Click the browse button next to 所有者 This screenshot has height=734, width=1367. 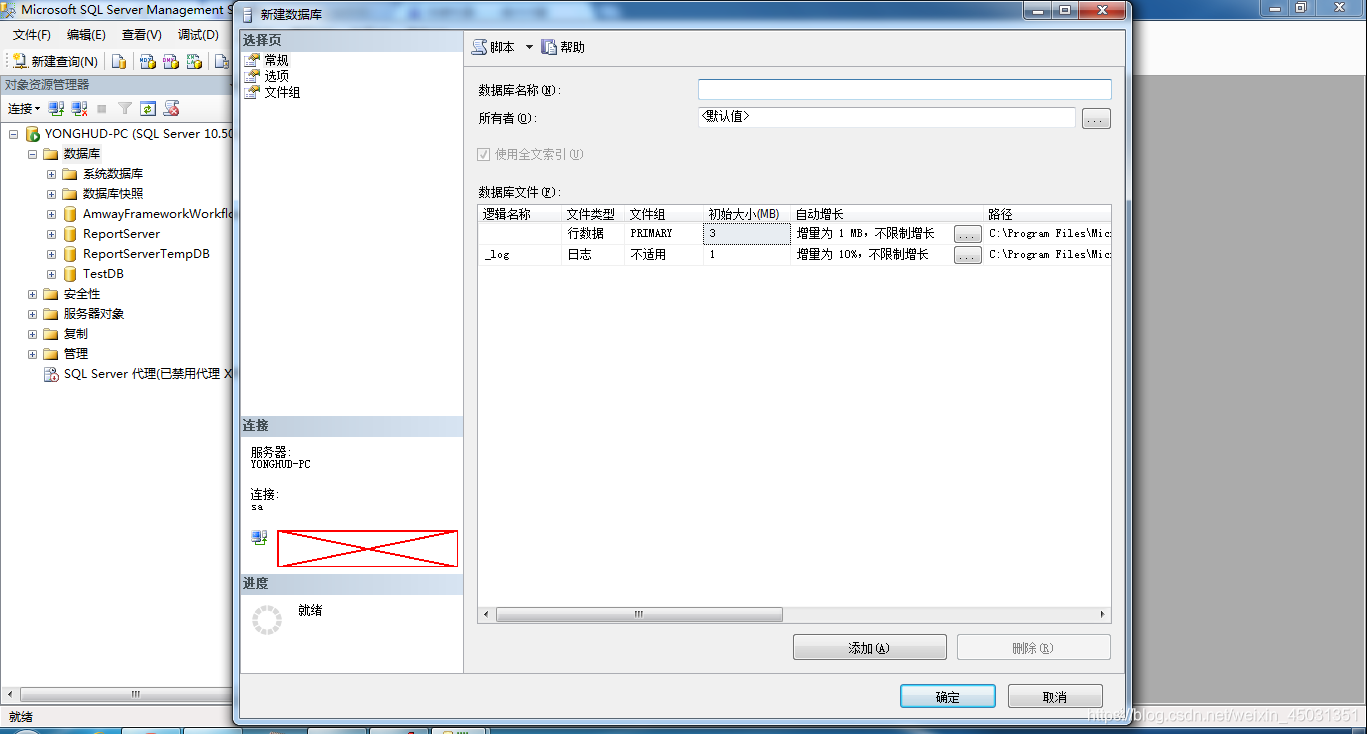coord(1096,119)
